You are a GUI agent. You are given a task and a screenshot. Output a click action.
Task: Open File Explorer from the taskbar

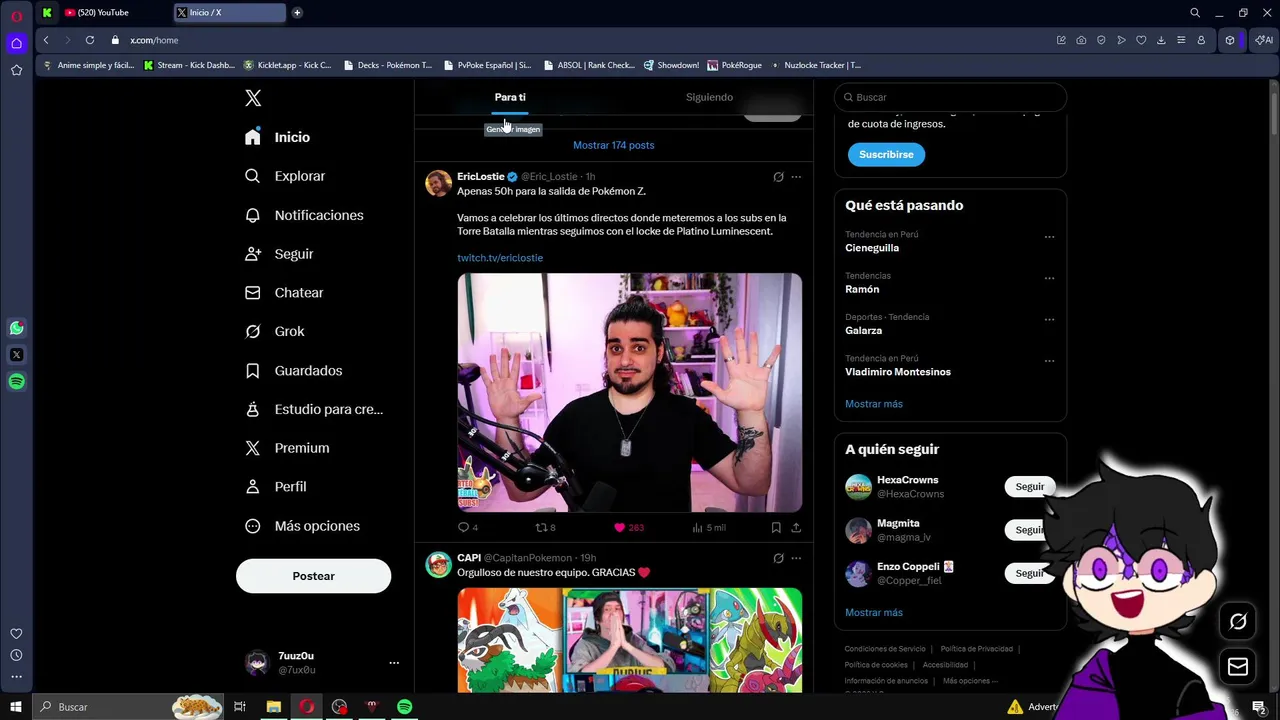[273, 707]
